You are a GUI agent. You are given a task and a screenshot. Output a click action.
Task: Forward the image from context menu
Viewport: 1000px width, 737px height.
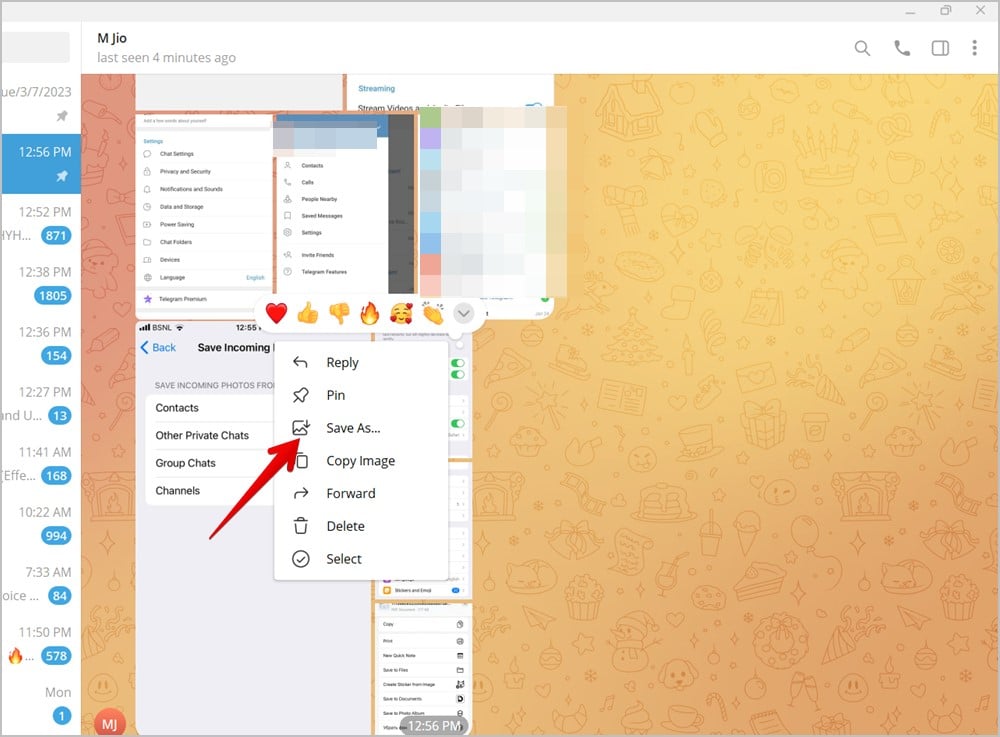(x=350, y=493)
